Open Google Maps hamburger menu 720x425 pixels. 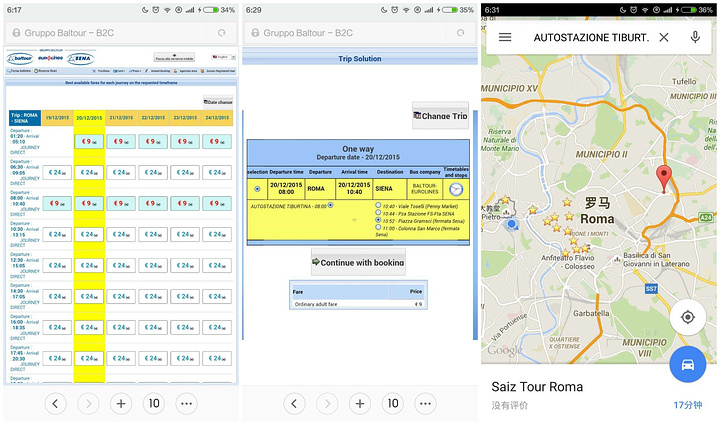505,37
